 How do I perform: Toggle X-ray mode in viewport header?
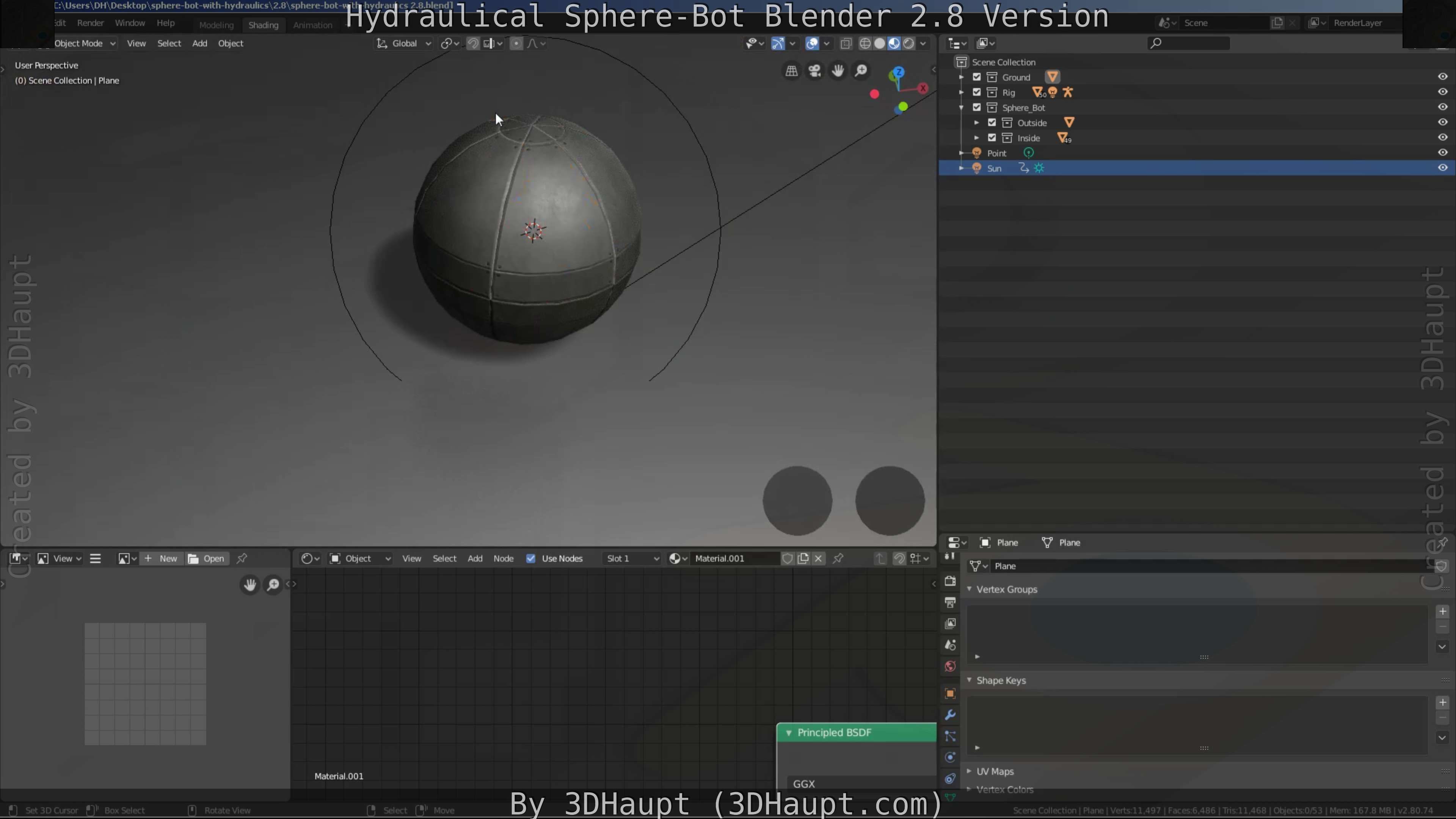846,44
